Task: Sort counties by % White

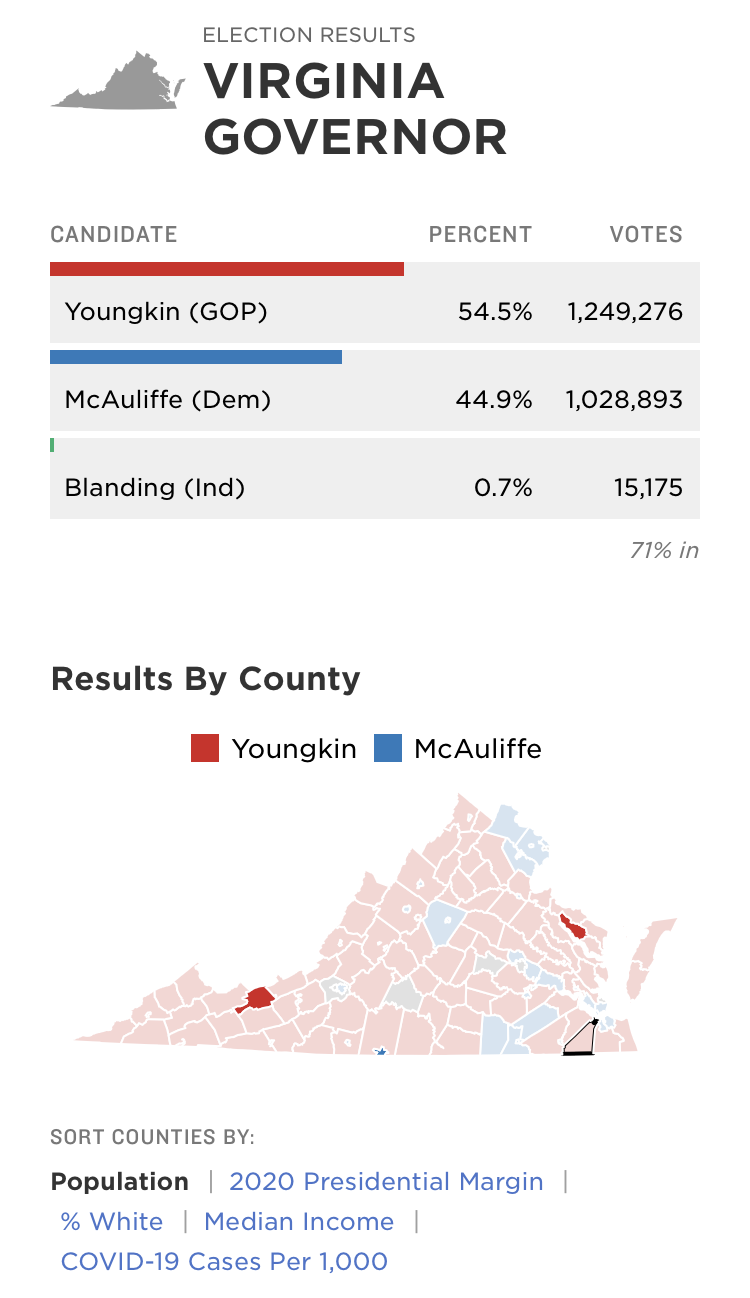Action: 112,1221
